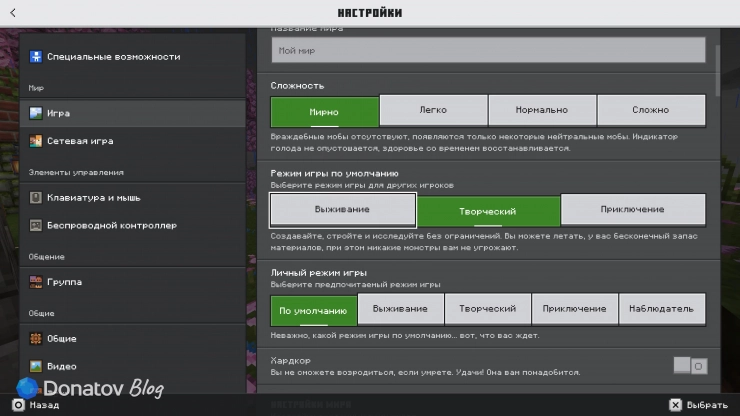Set difficulty to Мирно

coord(325,111)
